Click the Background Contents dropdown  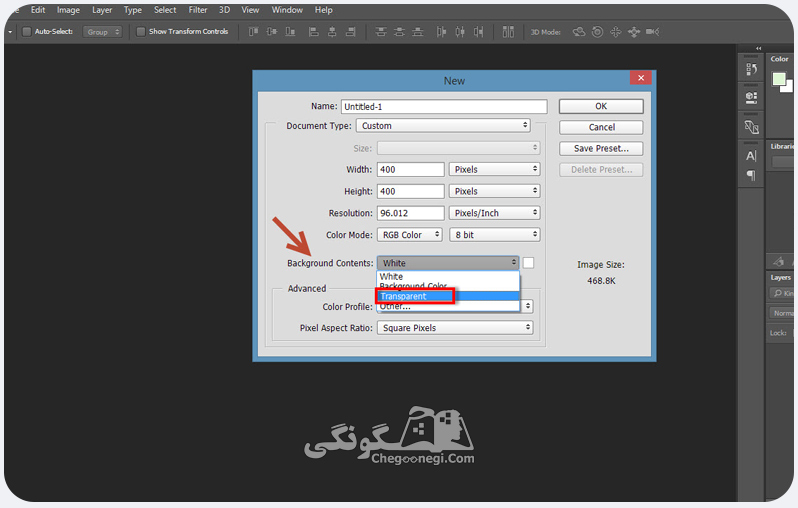pyautogui.click(x=448, y=263)
